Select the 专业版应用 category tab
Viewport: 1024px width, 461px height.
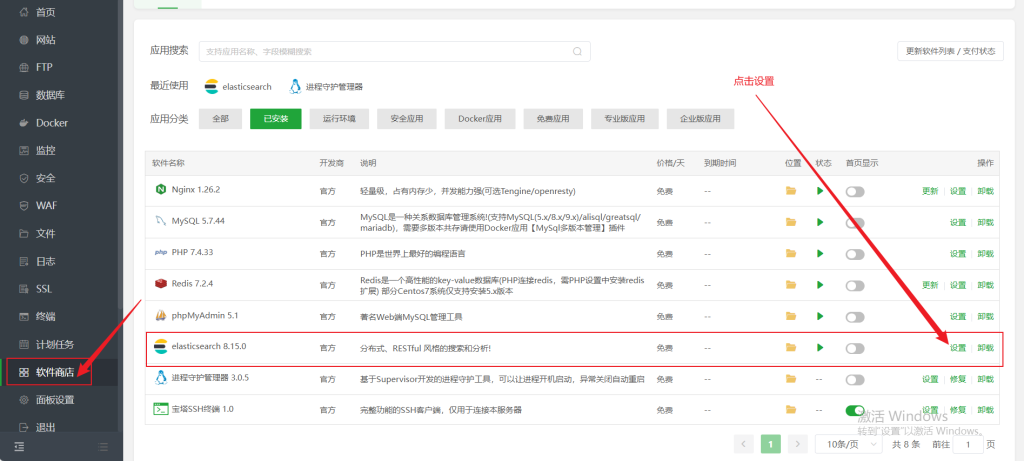(x=624, y=119)
